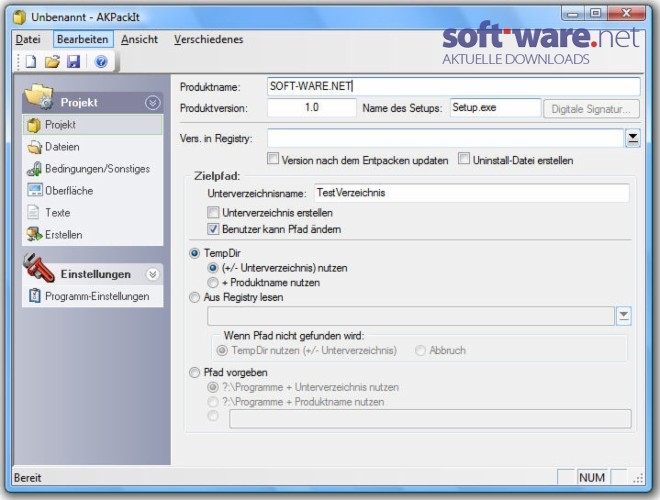This screenshot has height=500, width=660.
Task: Select Aus Registry lesen radio button
Action: pyautogui.click(x=194, y=298)
